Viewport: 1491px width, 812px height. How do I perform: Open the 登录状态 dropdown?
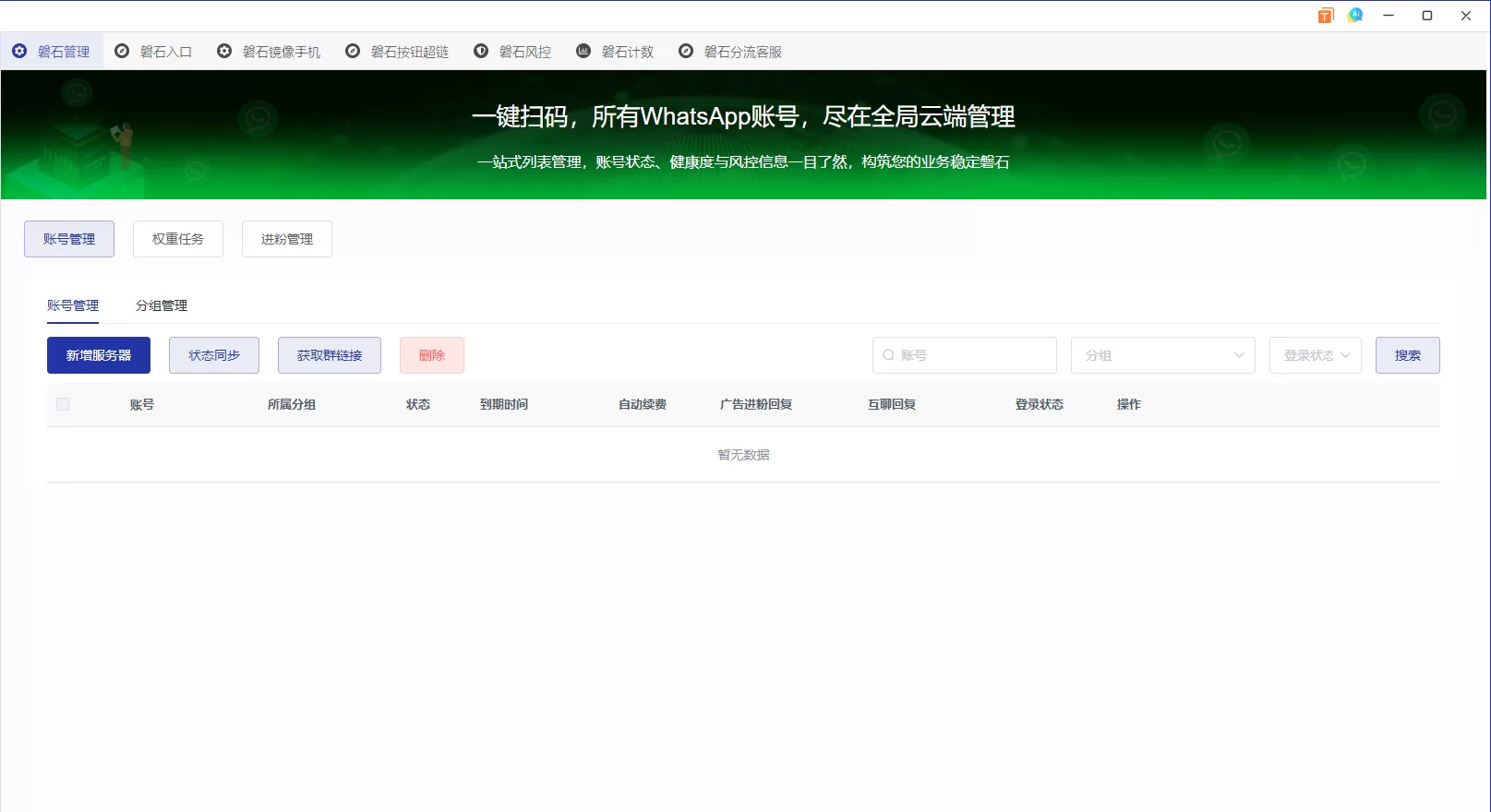(x=1316, y=355)
